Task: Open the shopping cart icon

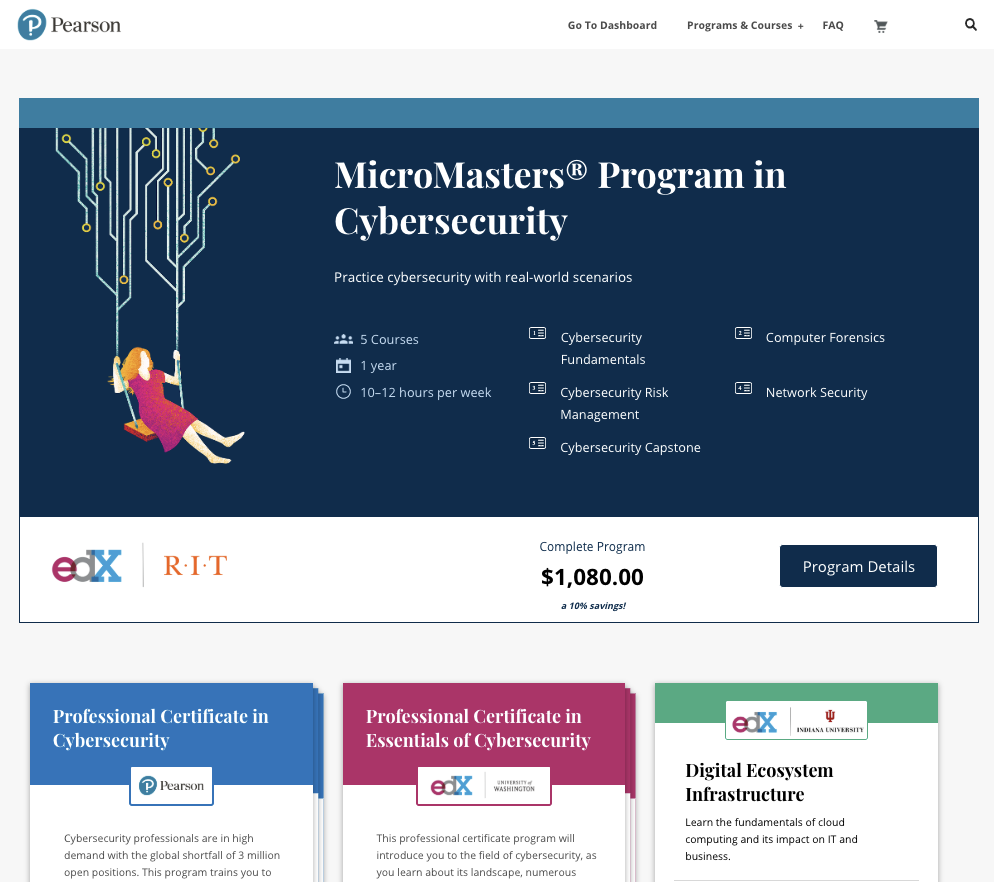Action: tap(881, 26)
